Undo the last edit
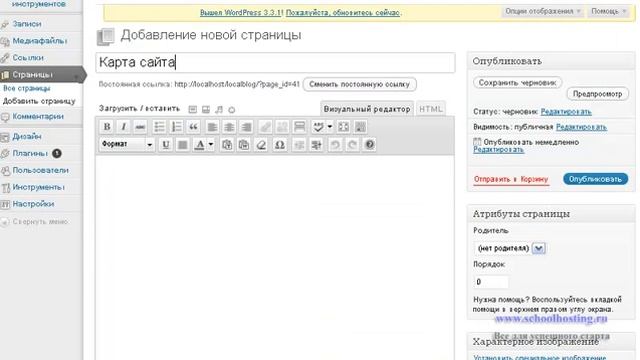This screenshot has width=640, height=360. click(335, 144)
